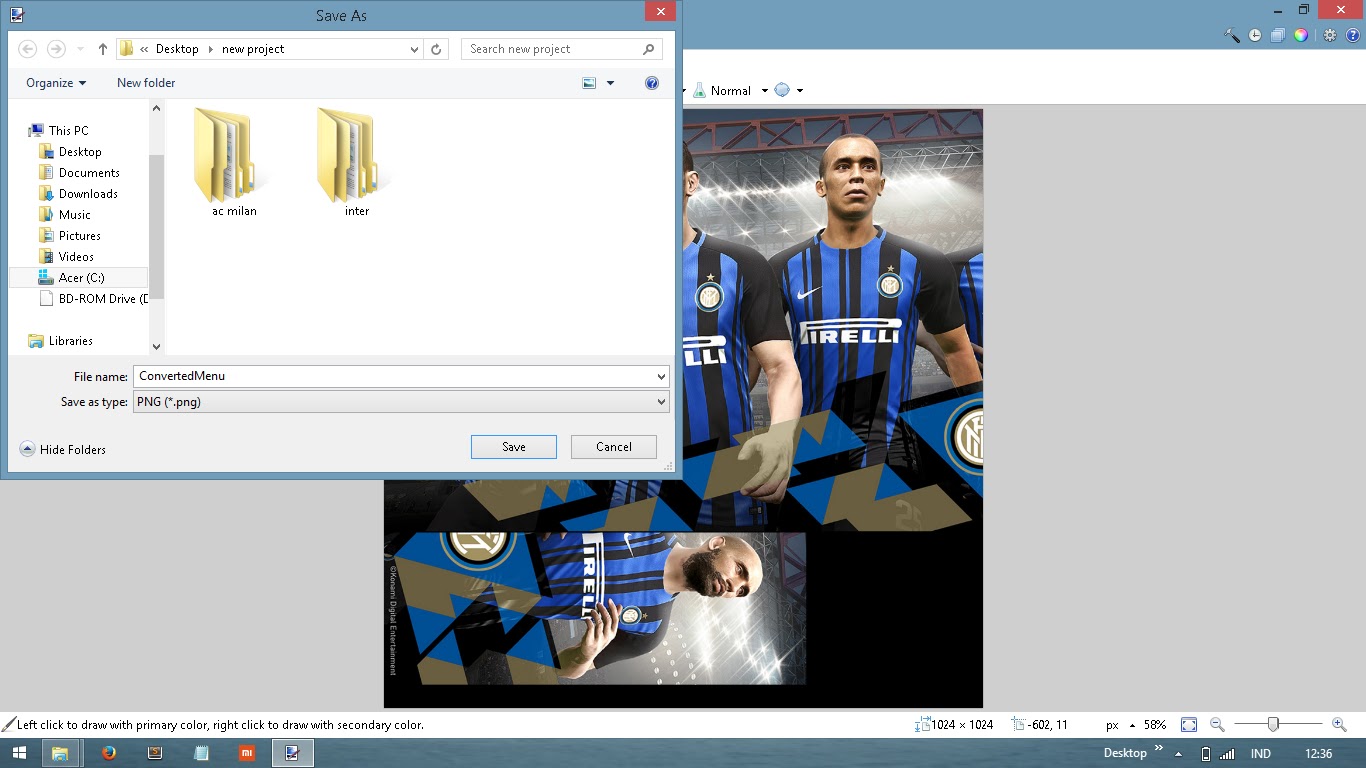Open the recent locations dropdown arrow

pyautogui.click(x=80, y=49)
